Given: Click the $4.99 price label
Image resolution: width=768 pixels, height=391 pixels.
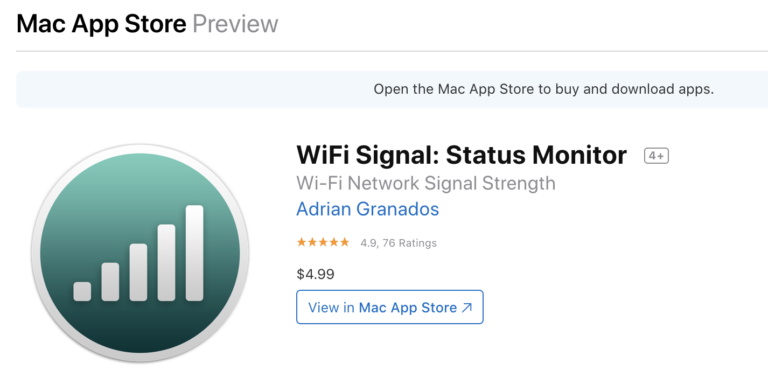Looking at the screenshot, I should [x=315, y=274].
